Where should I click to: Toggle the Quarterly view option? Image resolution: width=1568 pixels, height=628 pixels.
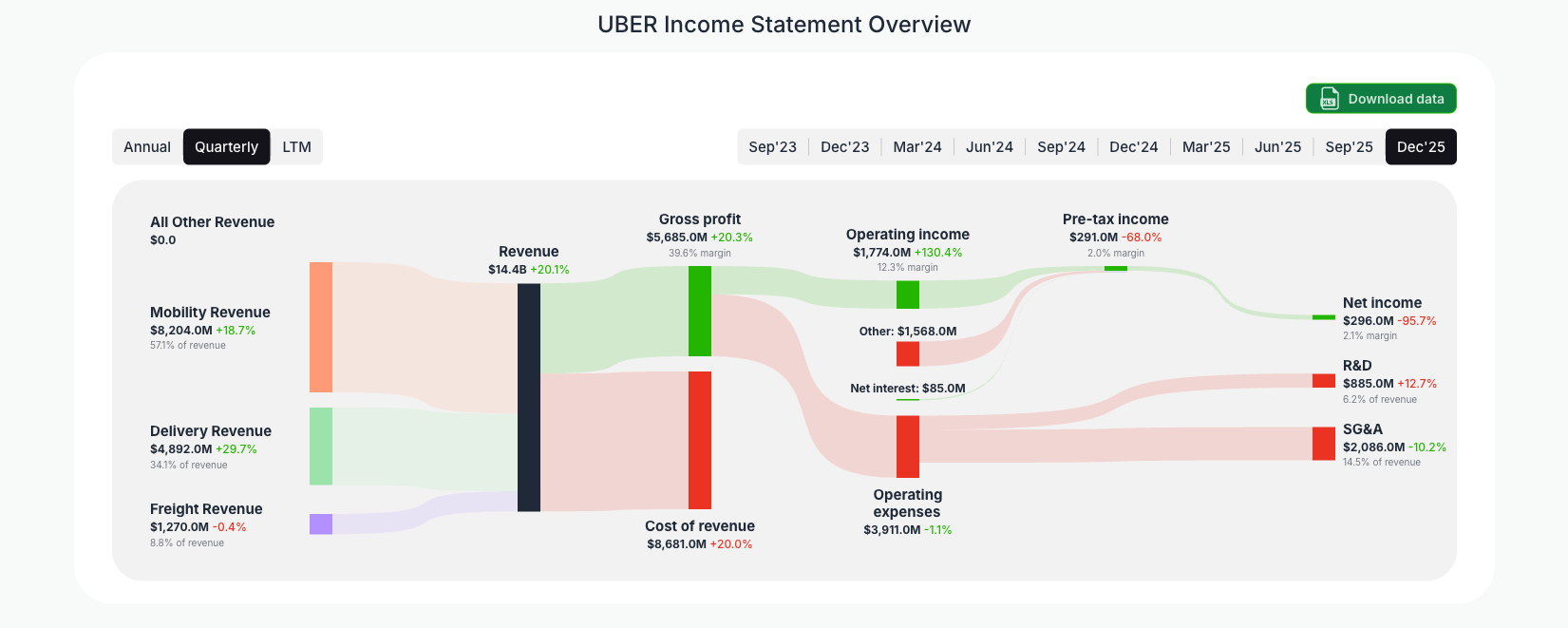(226, 146)
